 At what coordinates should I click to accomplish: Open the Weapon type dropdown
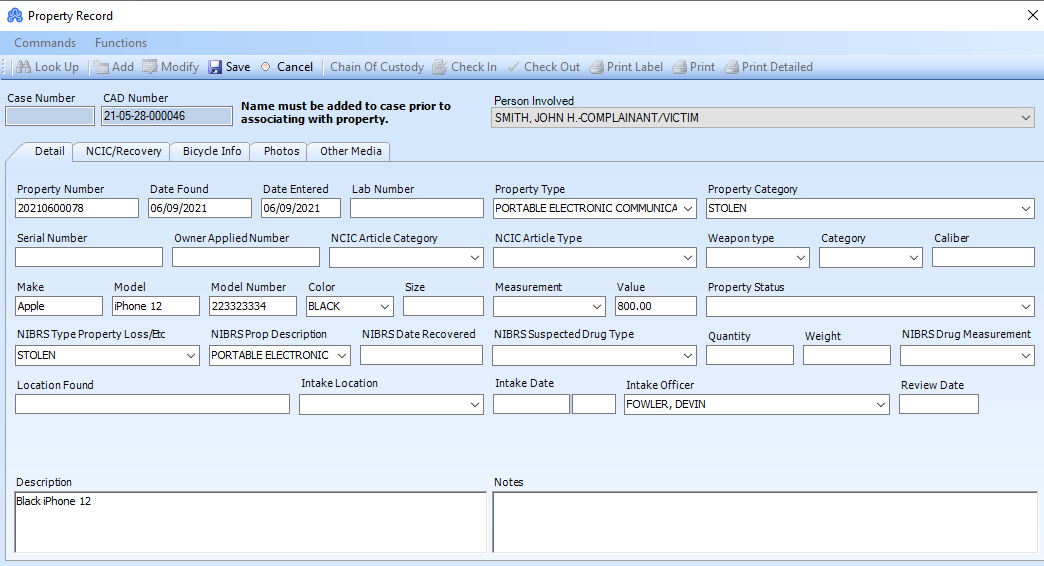click(x=801, y=258)
